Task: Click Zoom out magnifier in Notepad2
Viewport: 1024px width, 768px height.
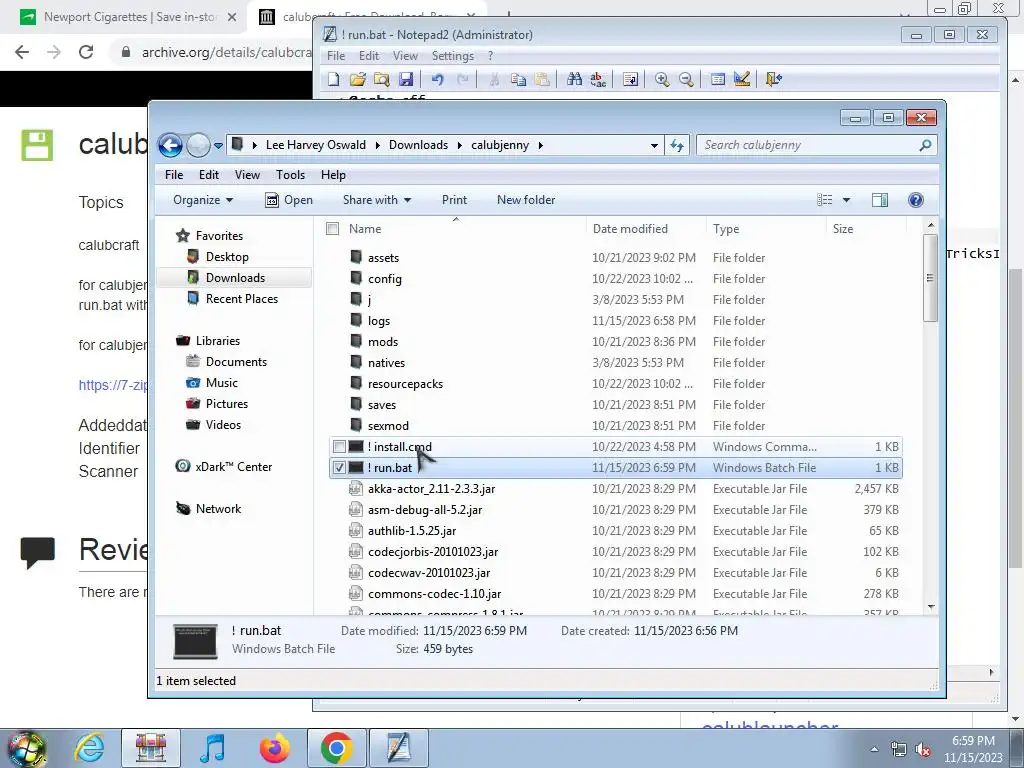Action: coord(686,79)
